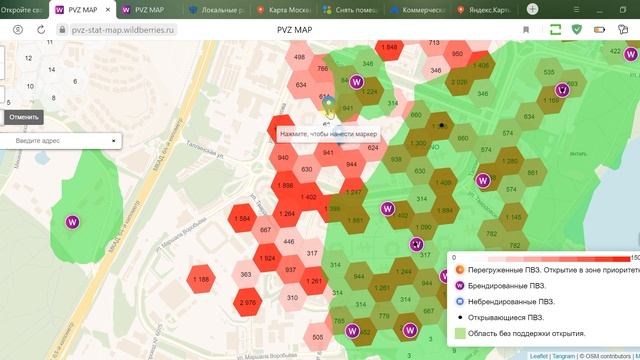Open a new tab with the plus button
The width and height of the screenshot is (640, 360).
click(532, 9)
